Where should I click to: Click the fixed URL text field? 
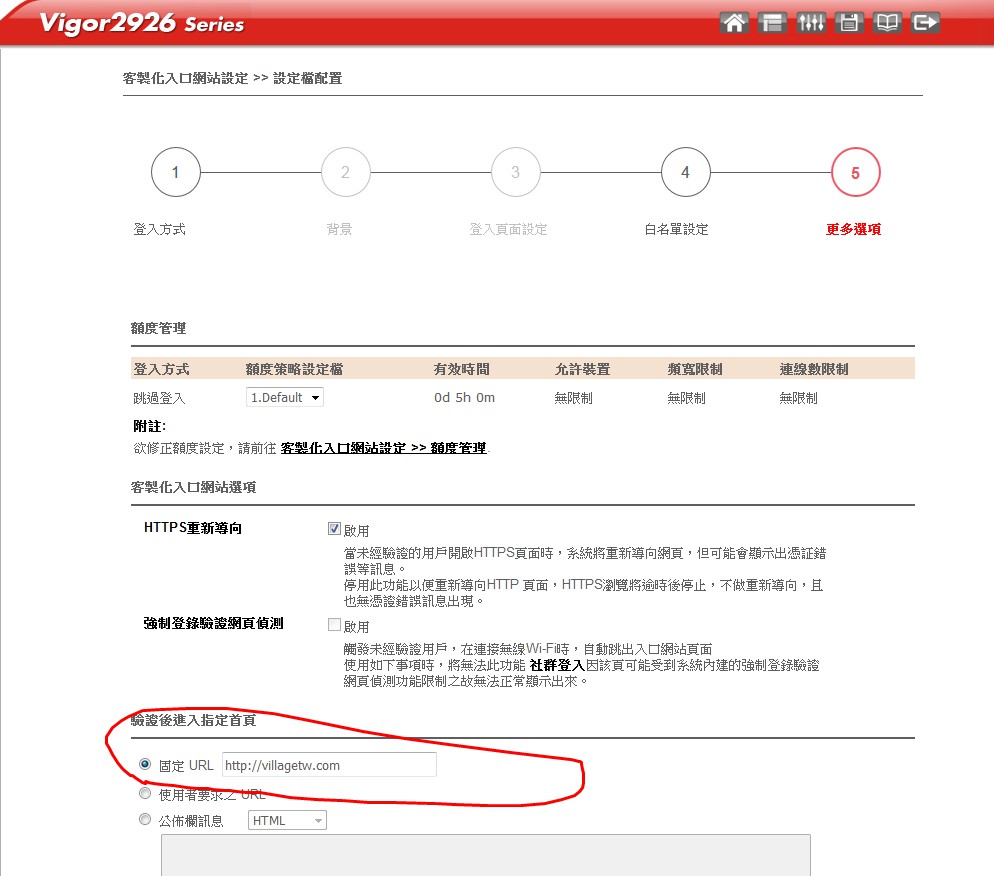click(329, 766)
